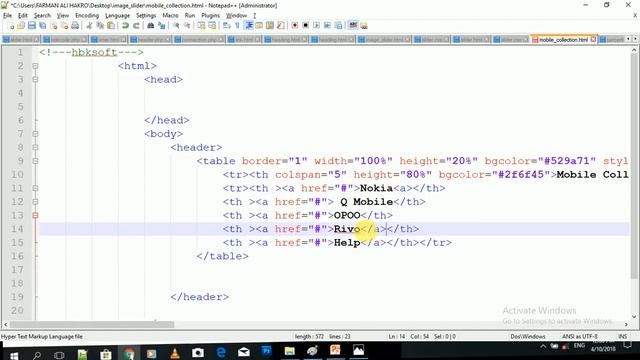Viewport: 640px width, 360px height.
Task: Toggle INS mode in status bar
Action: tap(622, 336)
